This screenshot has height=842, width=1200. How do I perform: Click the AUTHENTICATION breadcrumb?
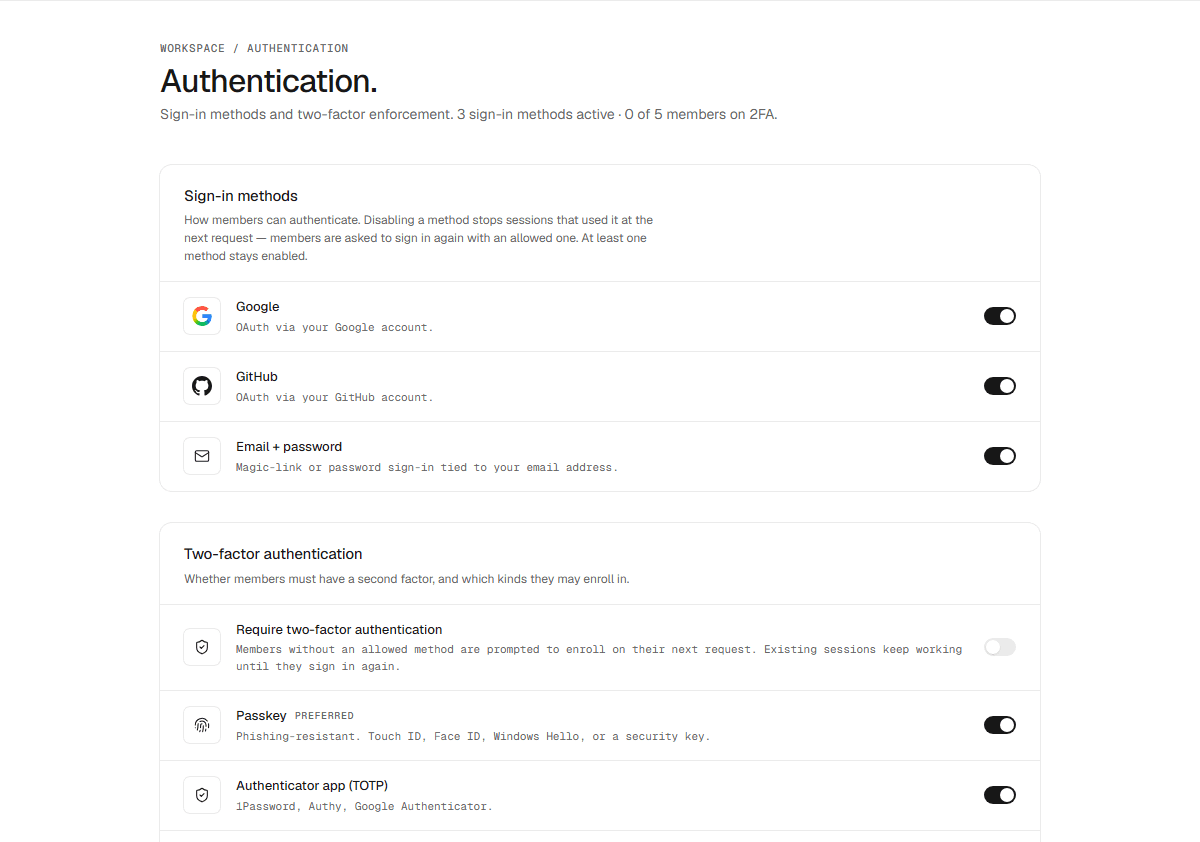point(298,48)
